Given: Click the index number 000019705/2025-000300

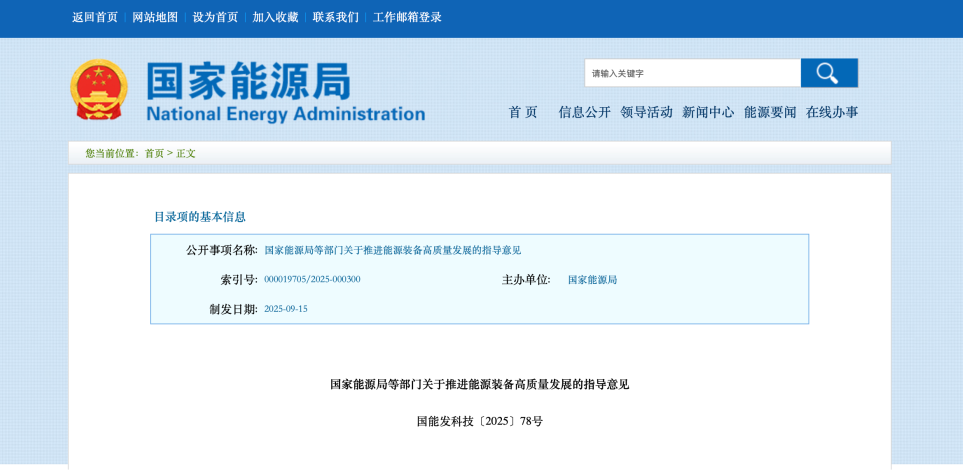Looking at the screenshot, I should coord(312,279).
